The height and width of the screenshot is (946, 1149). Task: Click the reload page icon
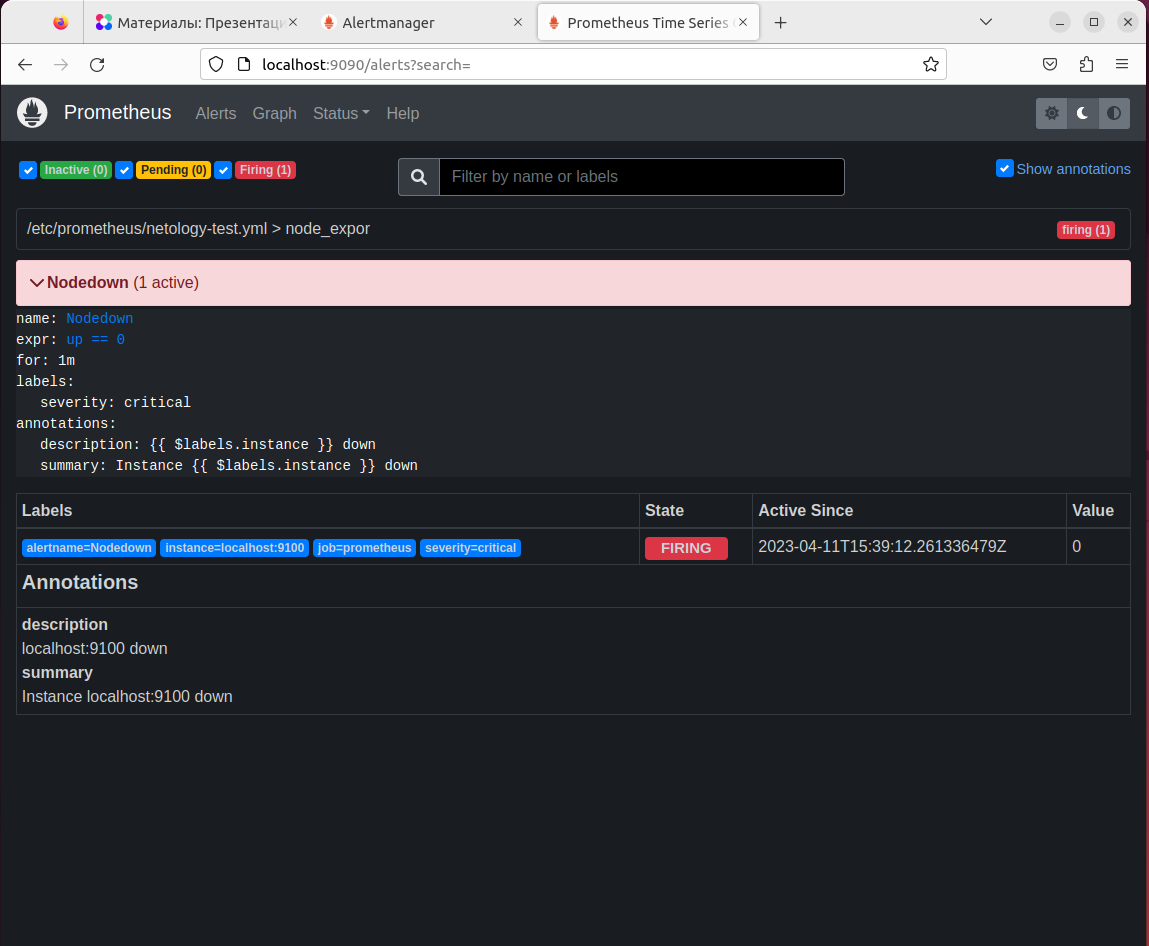(96, 64)
